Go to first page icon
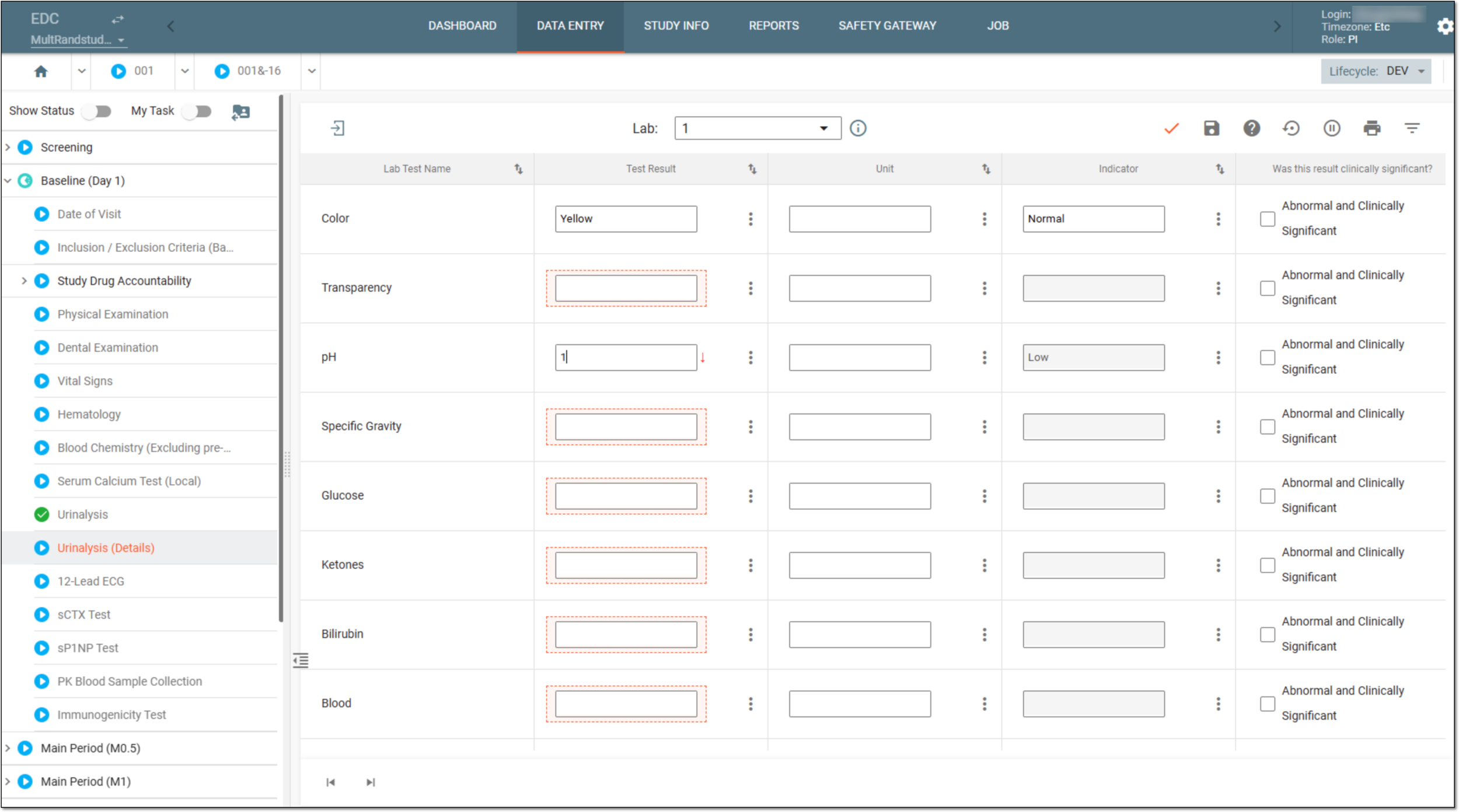The height and width of the screenshot is (812, 1459). [x=330, y=782]
